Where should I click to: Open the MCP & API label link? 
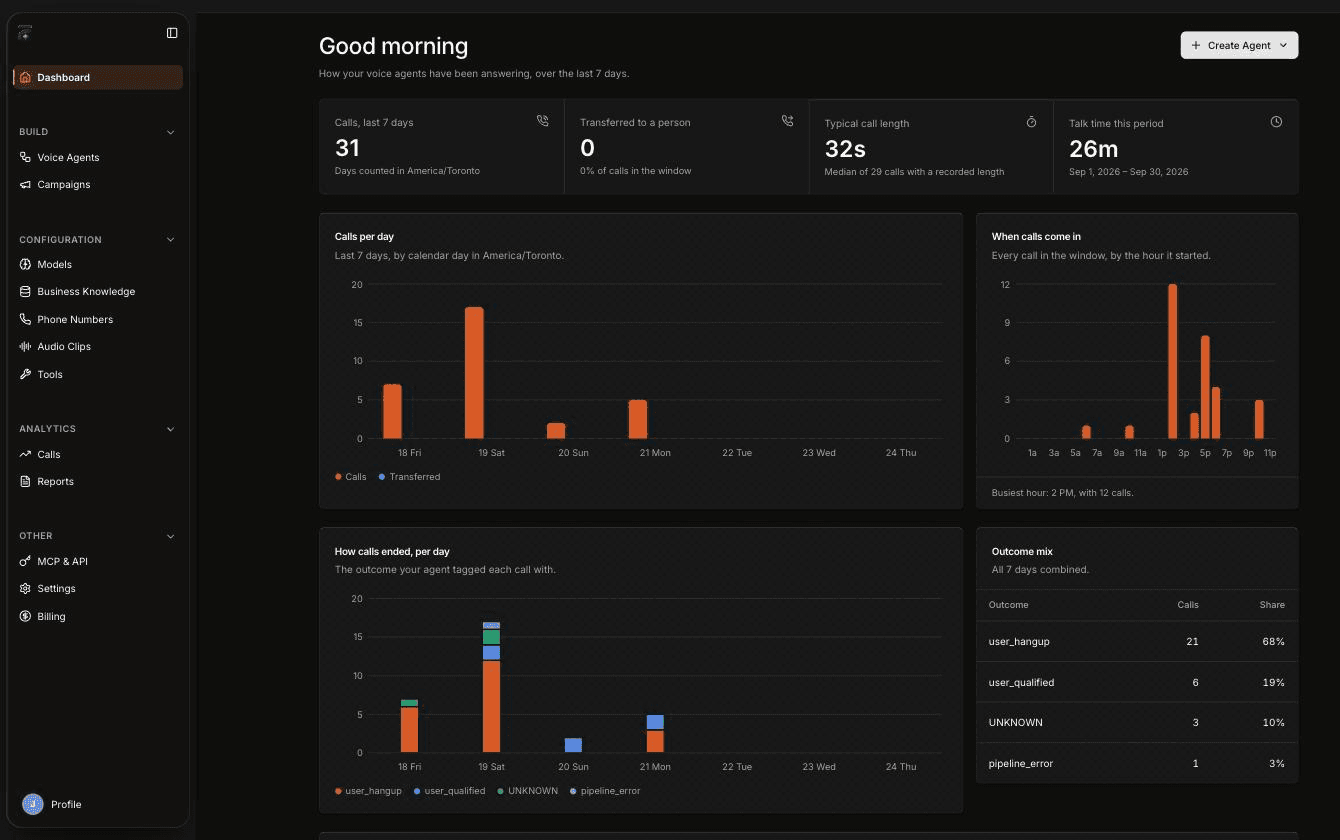pyautogui.click(x=62, y=561)
